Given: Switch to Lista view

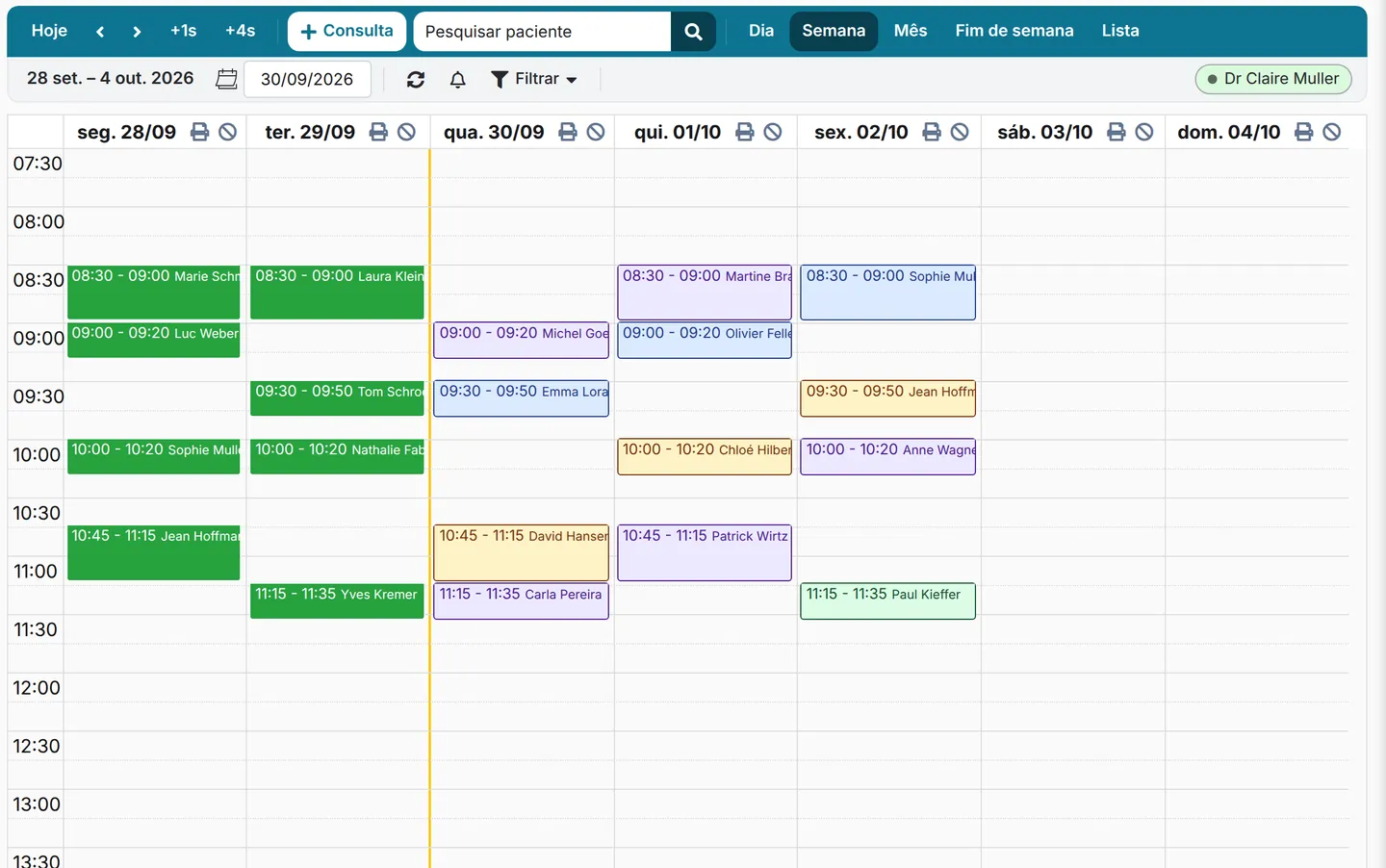Looking at the screenshot, I should coord(1120,31).
